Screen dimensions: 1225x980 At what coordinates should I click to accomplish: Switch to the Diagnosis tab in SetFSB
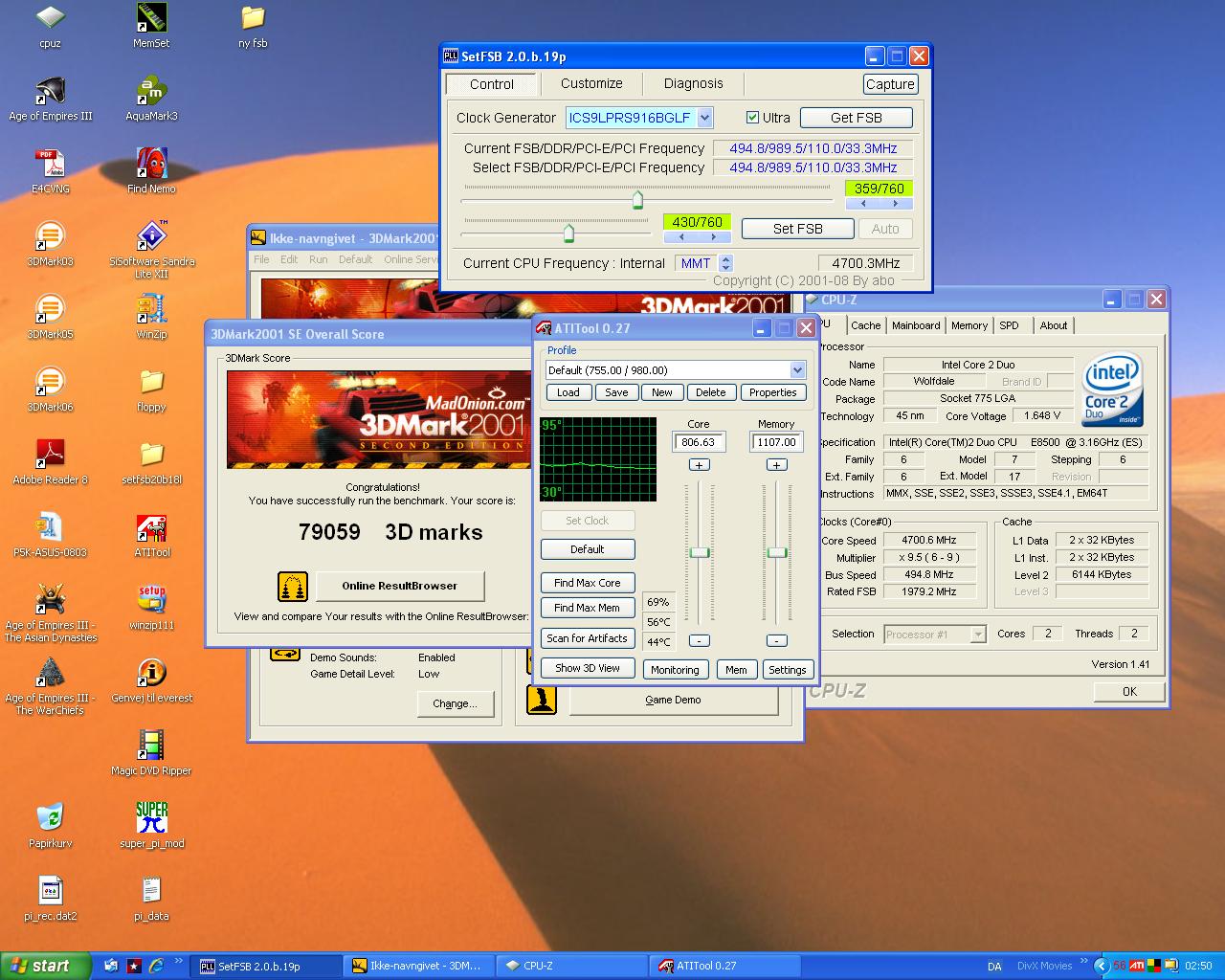pos(694,83)
